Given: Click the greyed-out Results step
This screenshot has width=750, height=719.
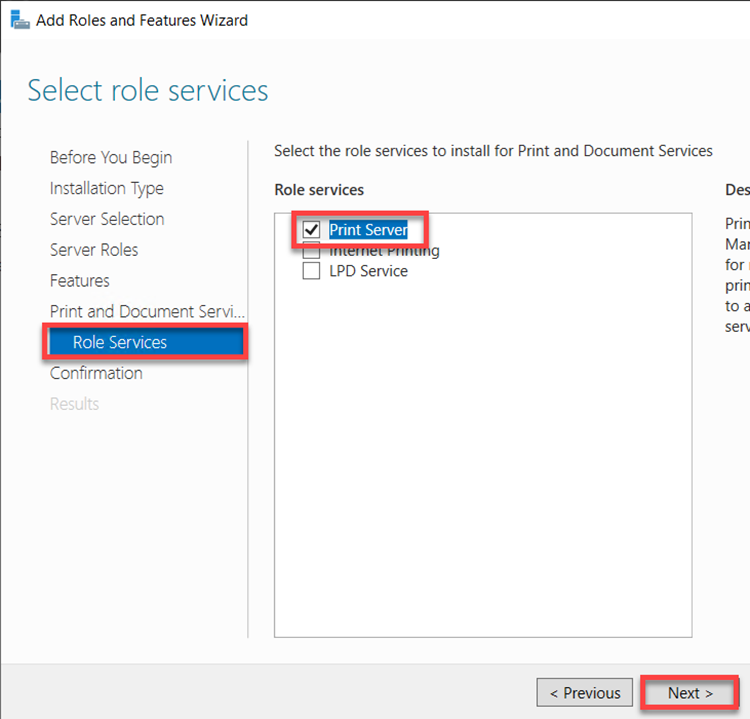Looking at the screenshot, I should [x=75, y=404].
